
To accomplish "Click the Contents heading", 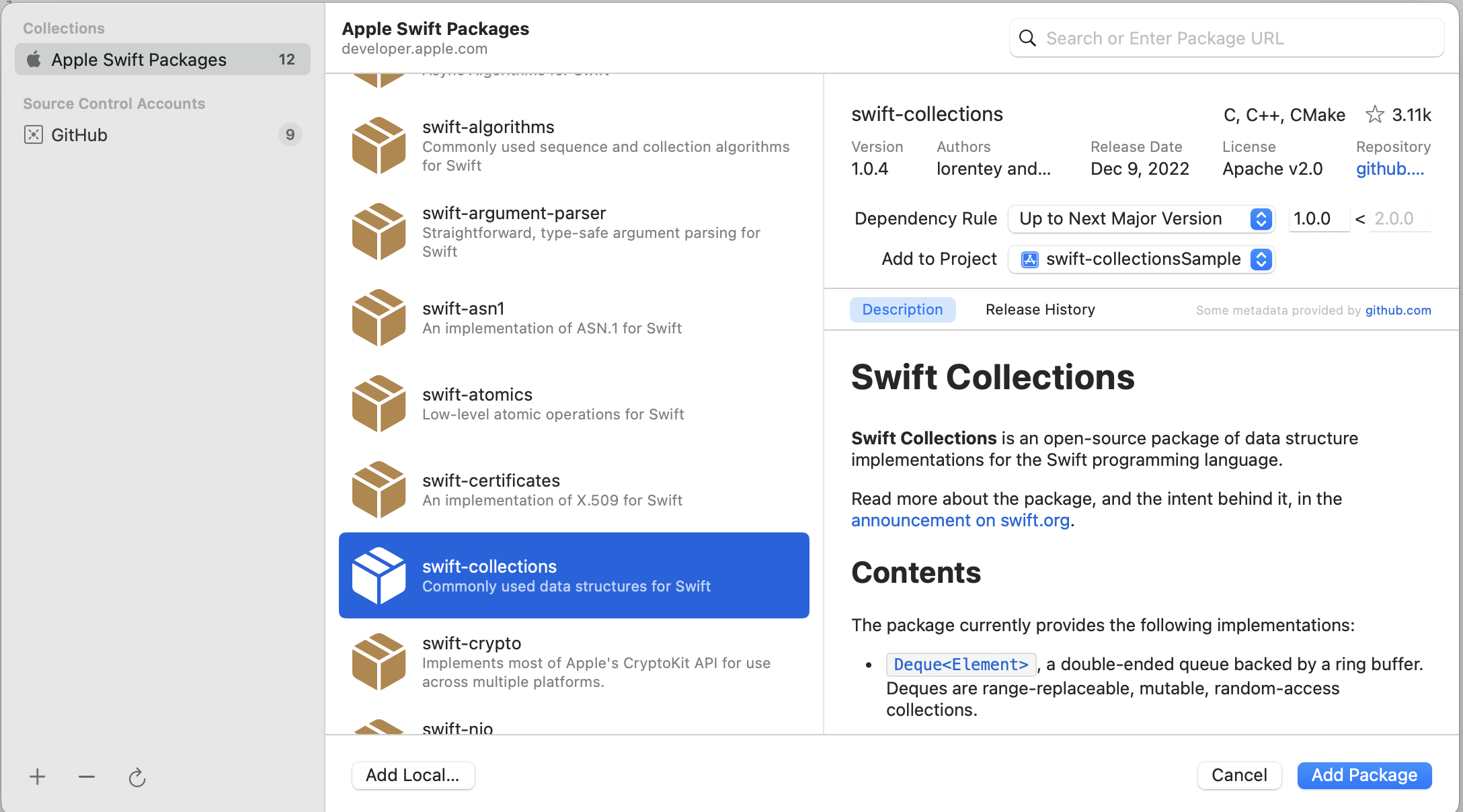I will pyautogui.click(x=916, y=573).
